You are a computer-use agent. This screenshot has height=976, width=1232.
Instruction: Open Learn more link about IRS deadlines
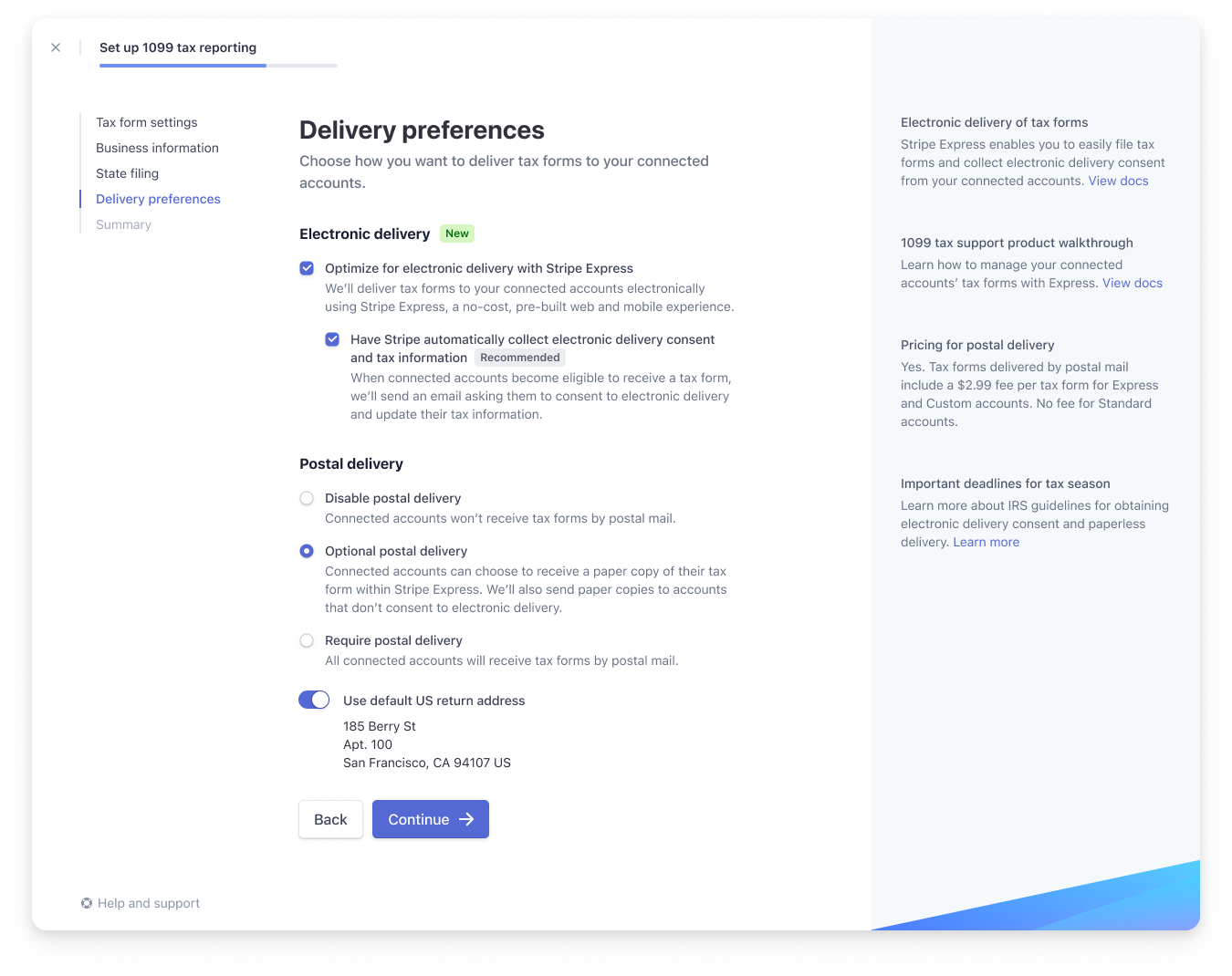tap(986, 542)
